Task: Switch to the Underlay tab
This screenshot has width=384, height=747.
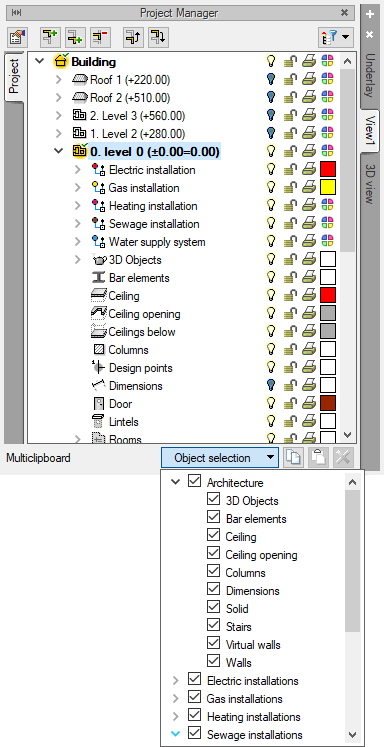Action: [370, 74]
